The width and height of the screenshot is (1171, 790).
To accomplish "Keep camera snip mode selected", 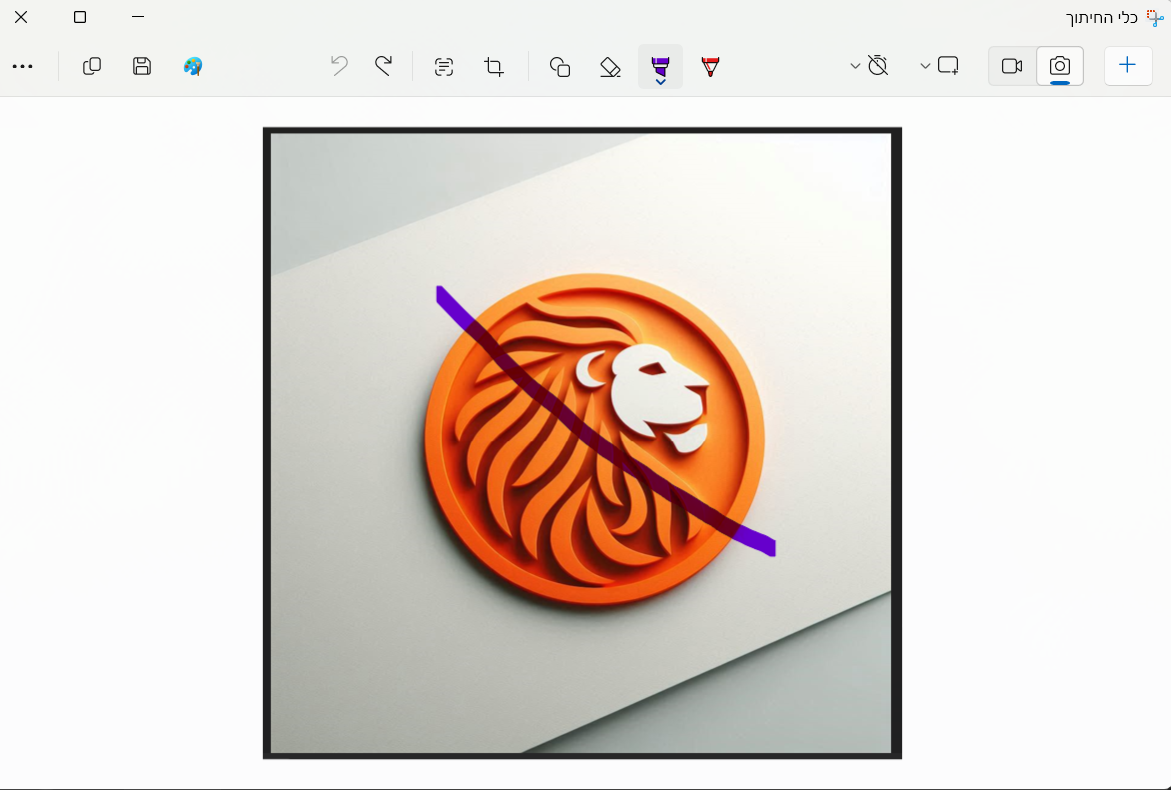I will click(1059, 65).
